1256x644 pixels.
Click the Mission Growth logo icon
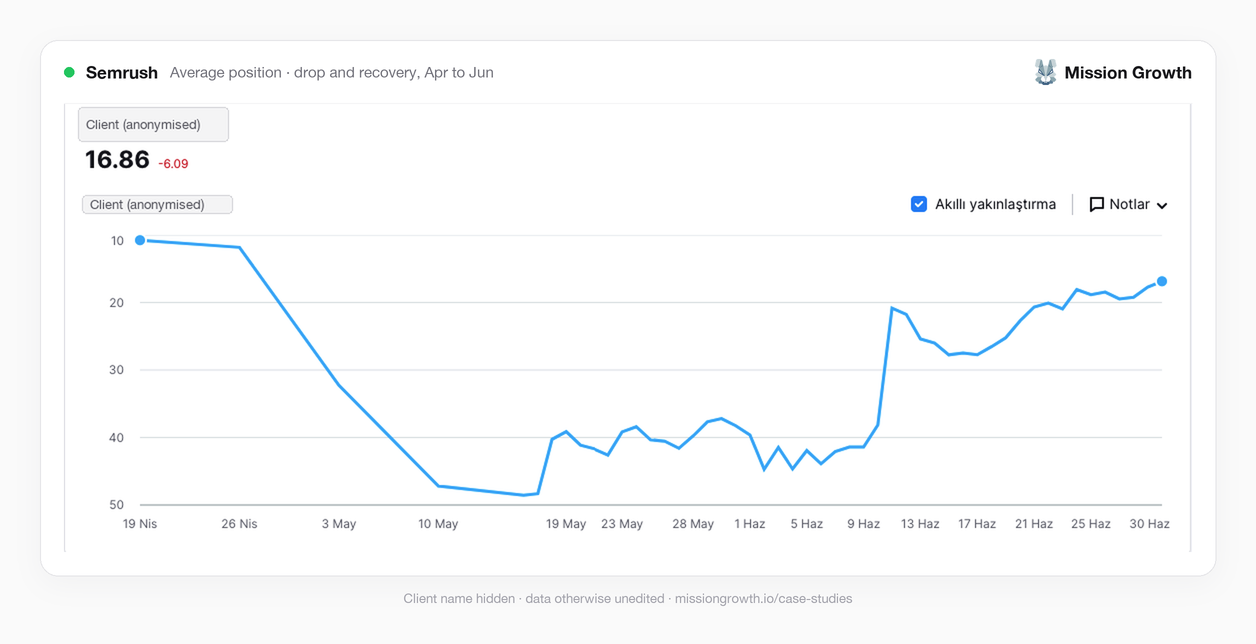pyautogui.click(x=1045, y=72)
